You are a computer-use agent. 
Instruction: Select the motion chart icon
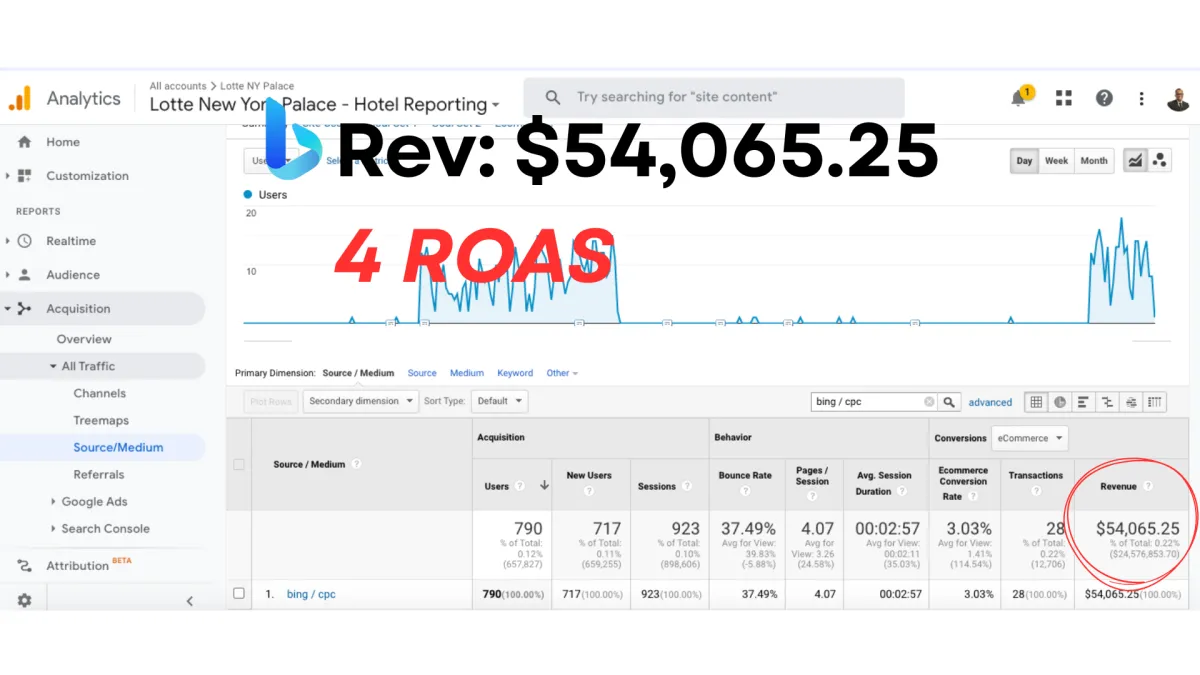tap(1159, 160)
